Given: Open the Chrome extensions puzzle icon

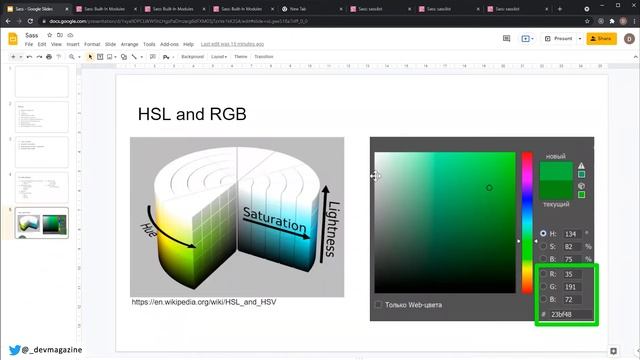Looking at the screenshot, I should click(612, 21).
